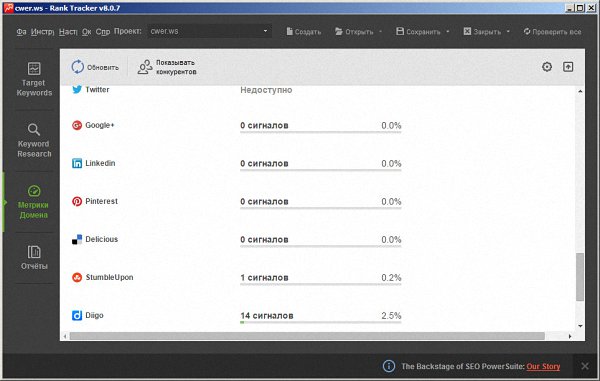600x381 pixels.
Task: Click the Delicious 0.0% percentage
Action: (391, 240)
